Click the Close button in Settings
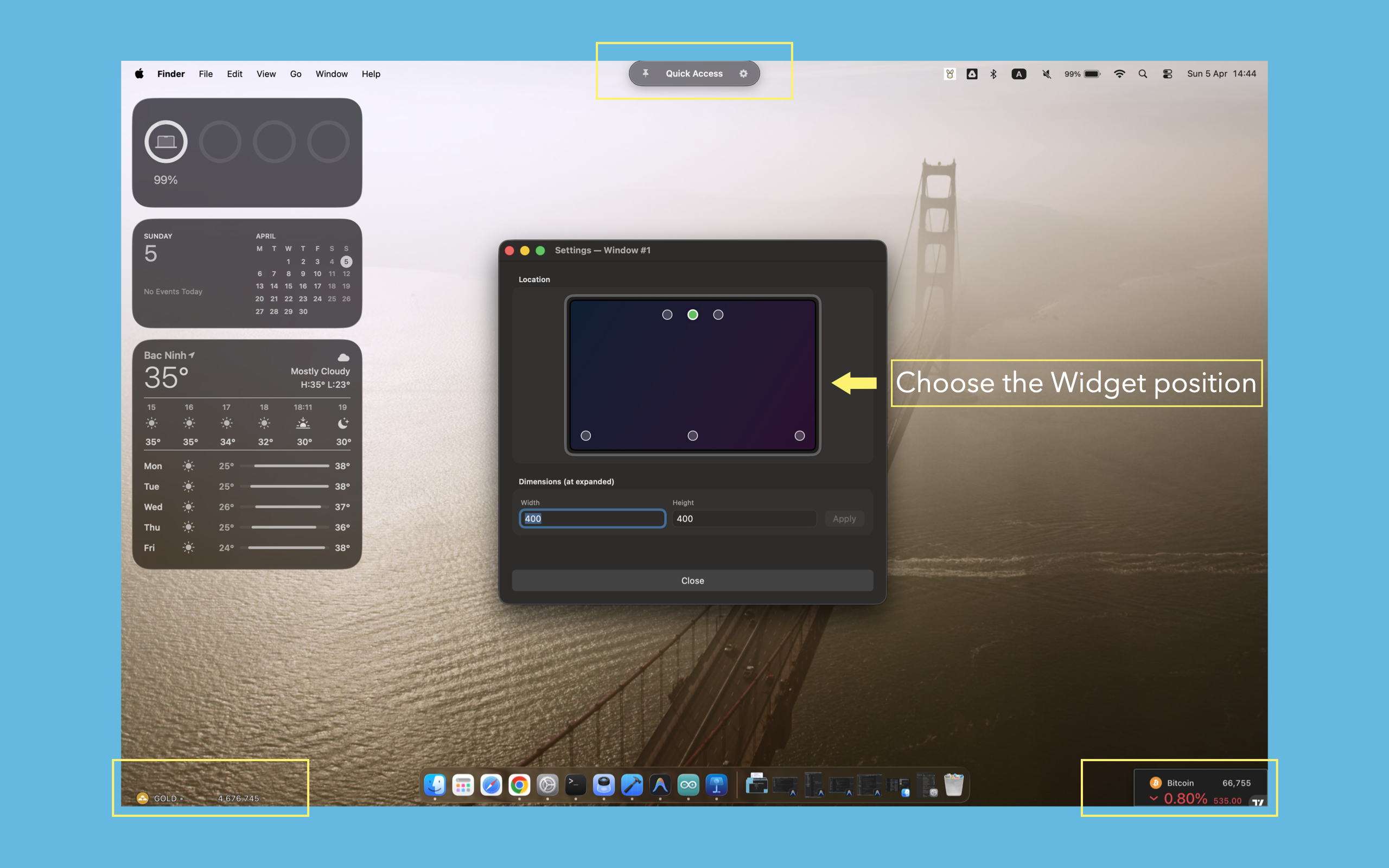Screen dimensions: 1389x868 click(x=692, y=580)
